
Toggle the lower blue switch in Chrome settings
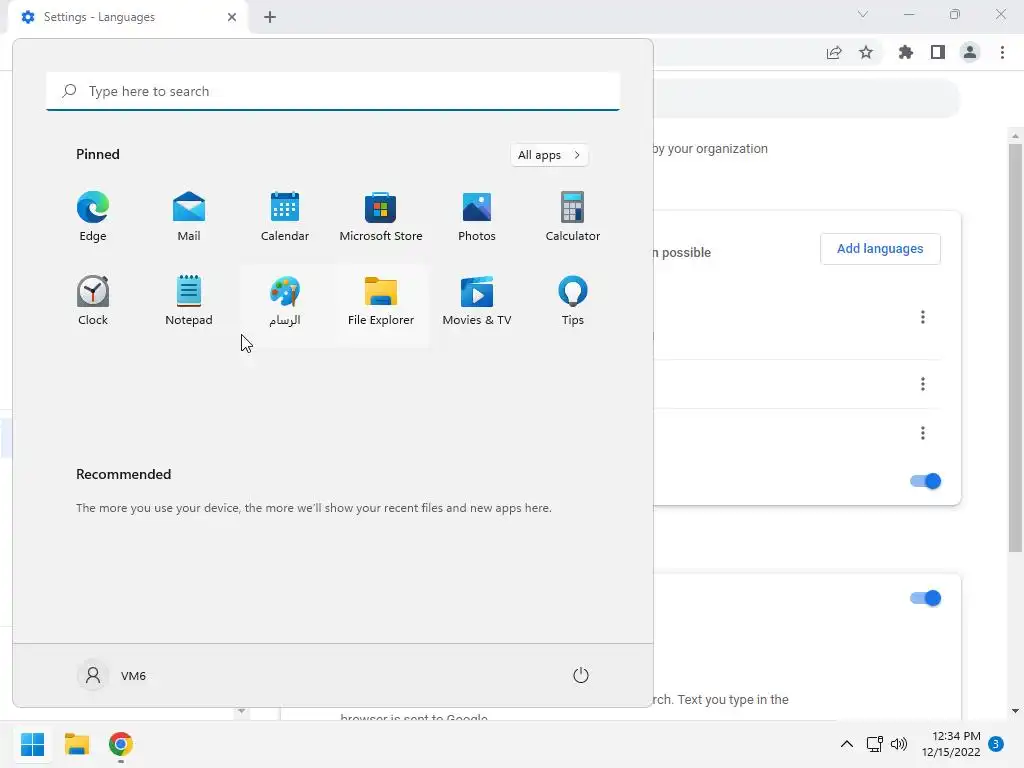(925, 598)
